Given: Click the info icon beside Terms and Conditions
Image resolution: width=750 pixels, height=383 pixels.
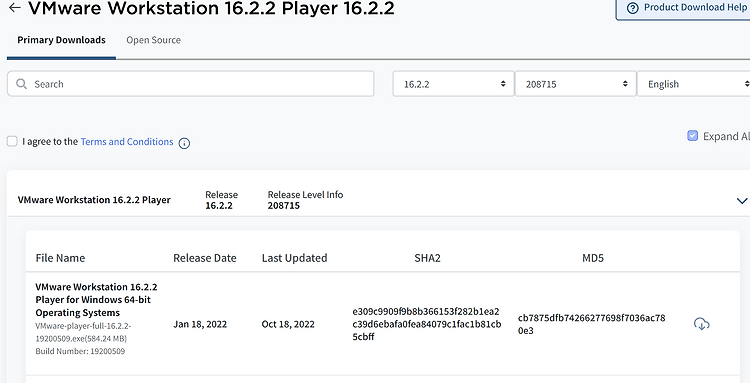Looking at the screenshot, I should pos(184,143).
